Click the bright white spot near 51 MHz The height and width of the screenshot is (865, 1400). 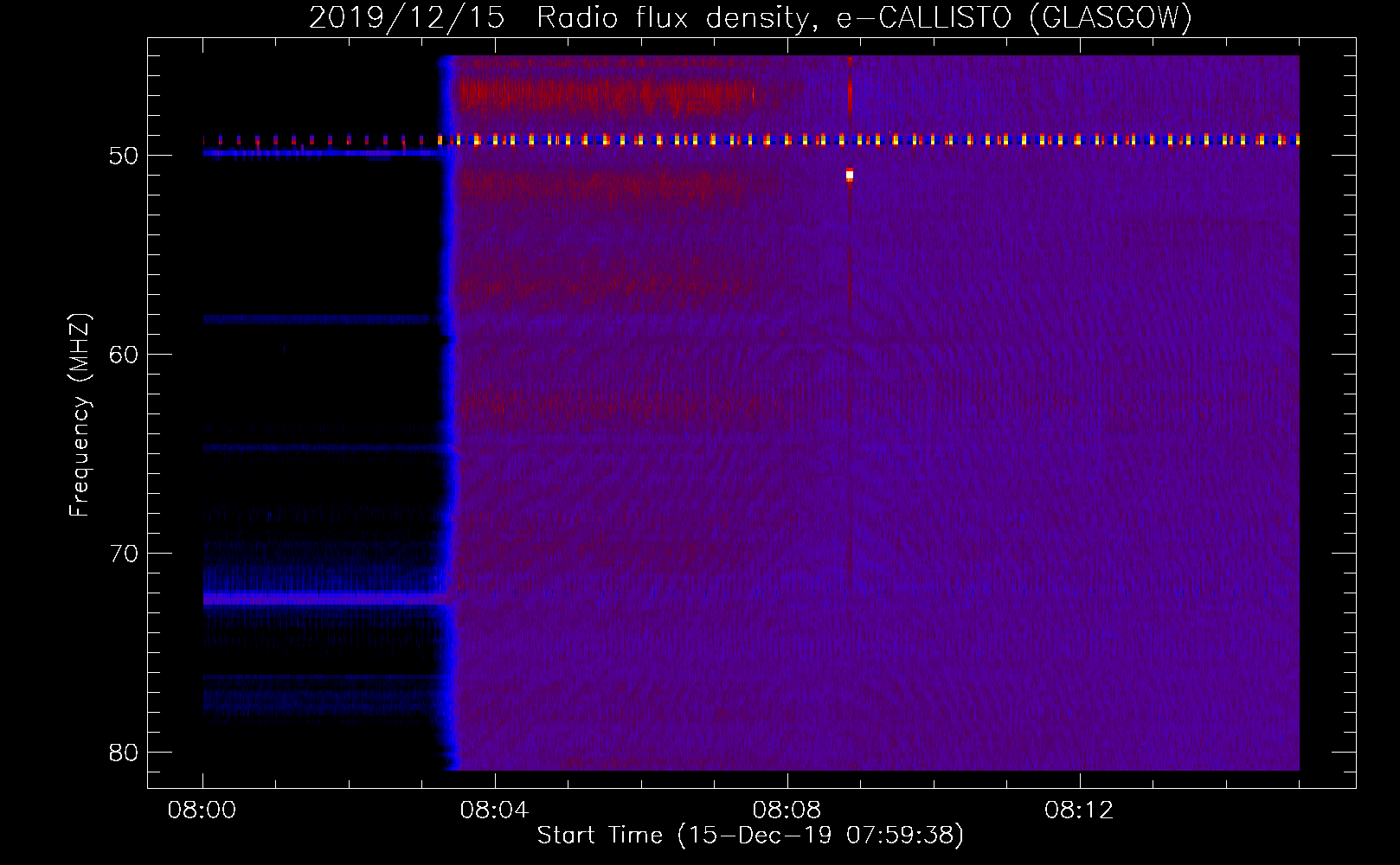point(850,176)
